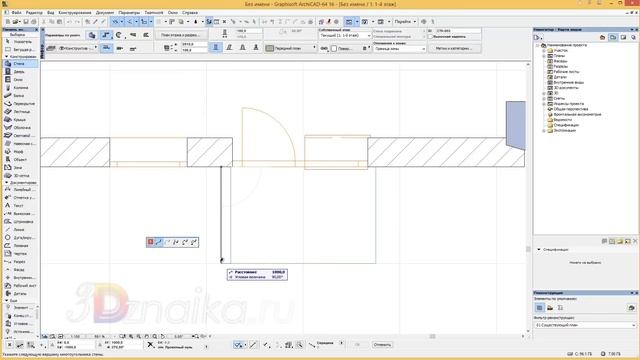Viewport: 640px width, 360px height.
Task: Open wall settings dialog icon in info box
Action: coord(92,36)
